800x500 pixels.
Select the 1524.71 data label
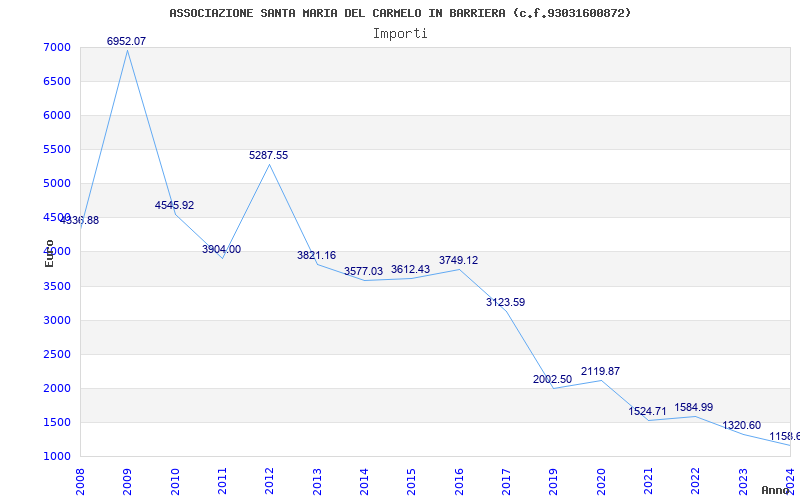[647, 411]
